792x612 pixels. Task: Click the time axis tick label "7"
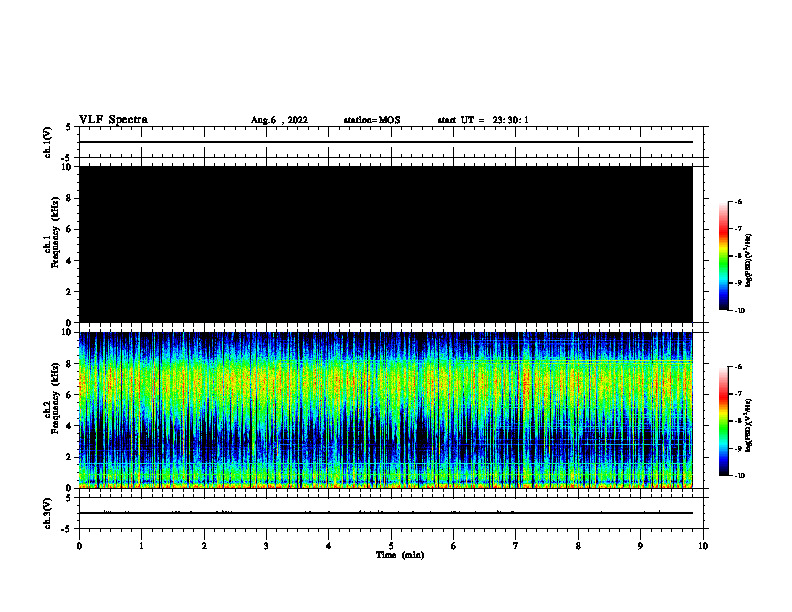click(x=516, y=546)
